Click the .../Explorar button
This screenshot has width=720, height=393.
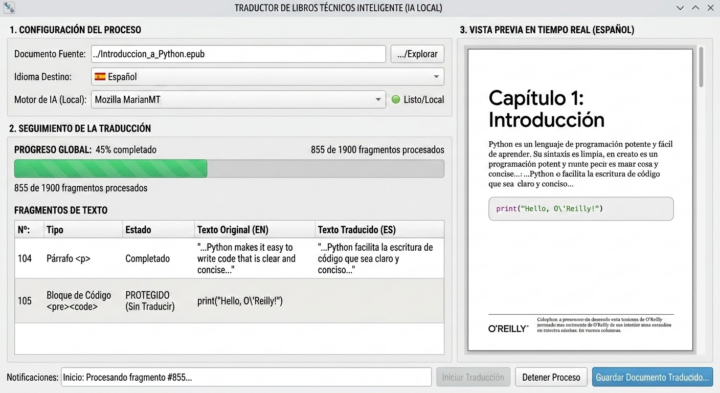(x=417, y=54)
